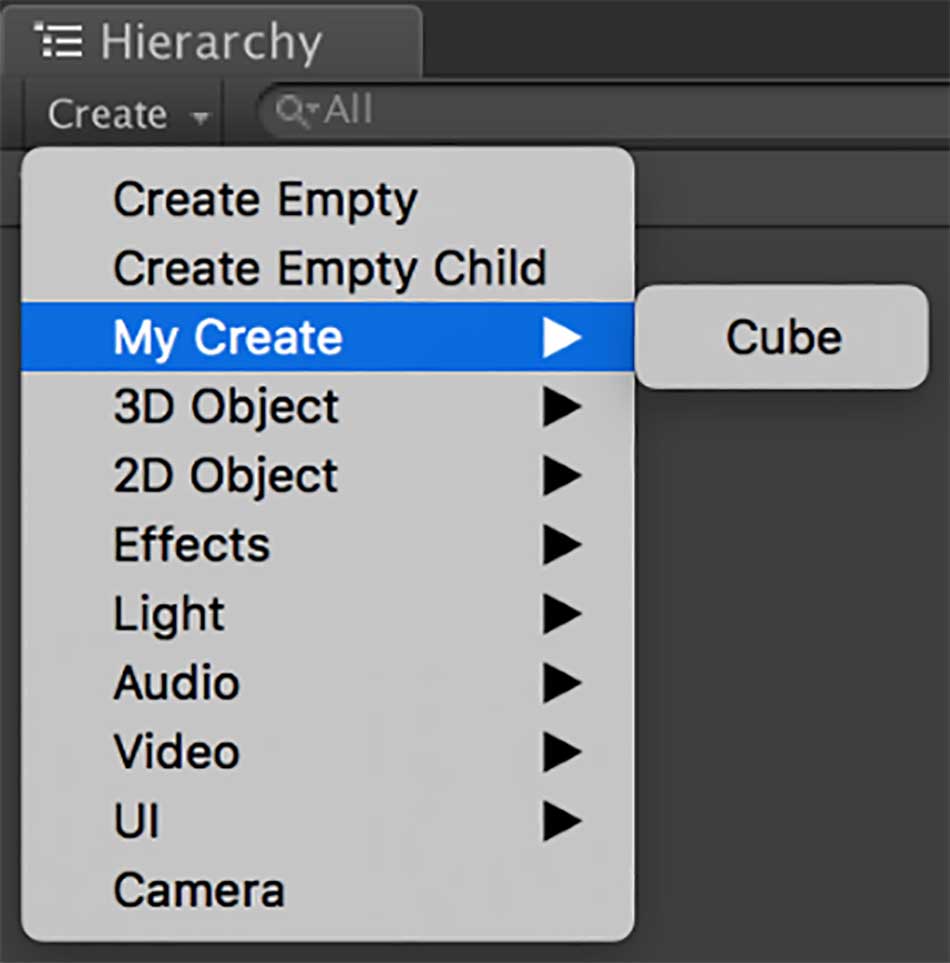Screen dimensions: 950x963
Task: Open the search filter dropdown arrow
Action: coord(313,109)
